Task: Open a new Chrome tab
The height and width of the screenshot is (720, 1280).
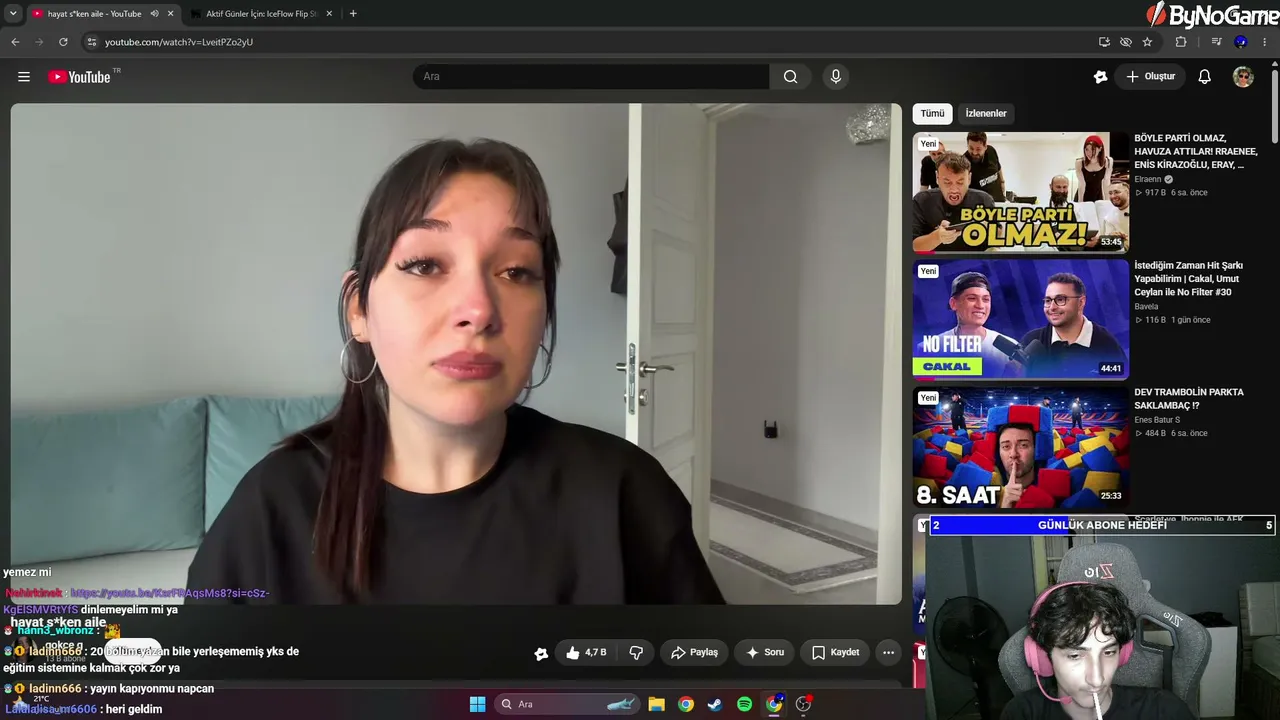Action: [x=353, y=14]
